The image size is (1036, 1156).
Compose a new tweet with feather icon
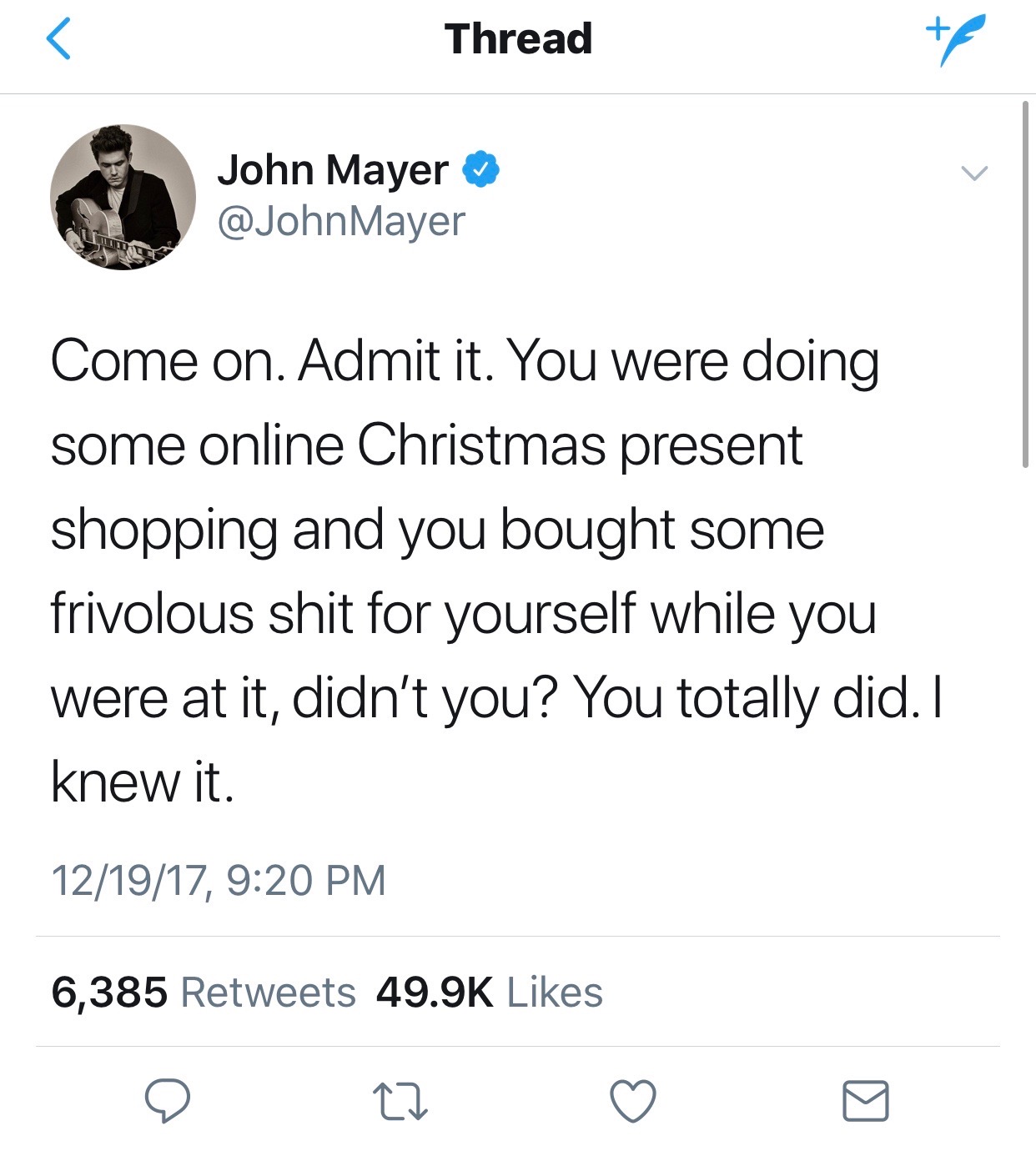tap(955, 39)
